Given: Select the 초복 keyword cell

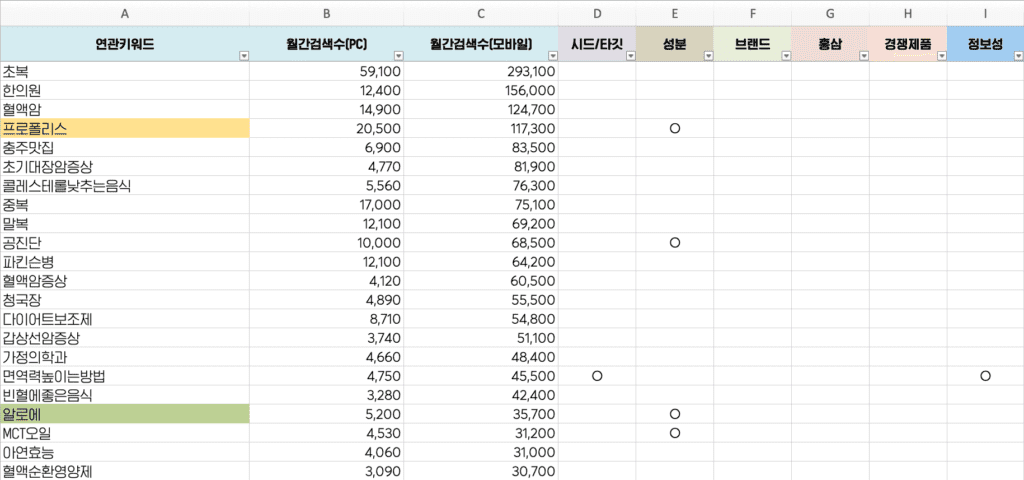Looking at the screenshot, I should pos(125,72).
